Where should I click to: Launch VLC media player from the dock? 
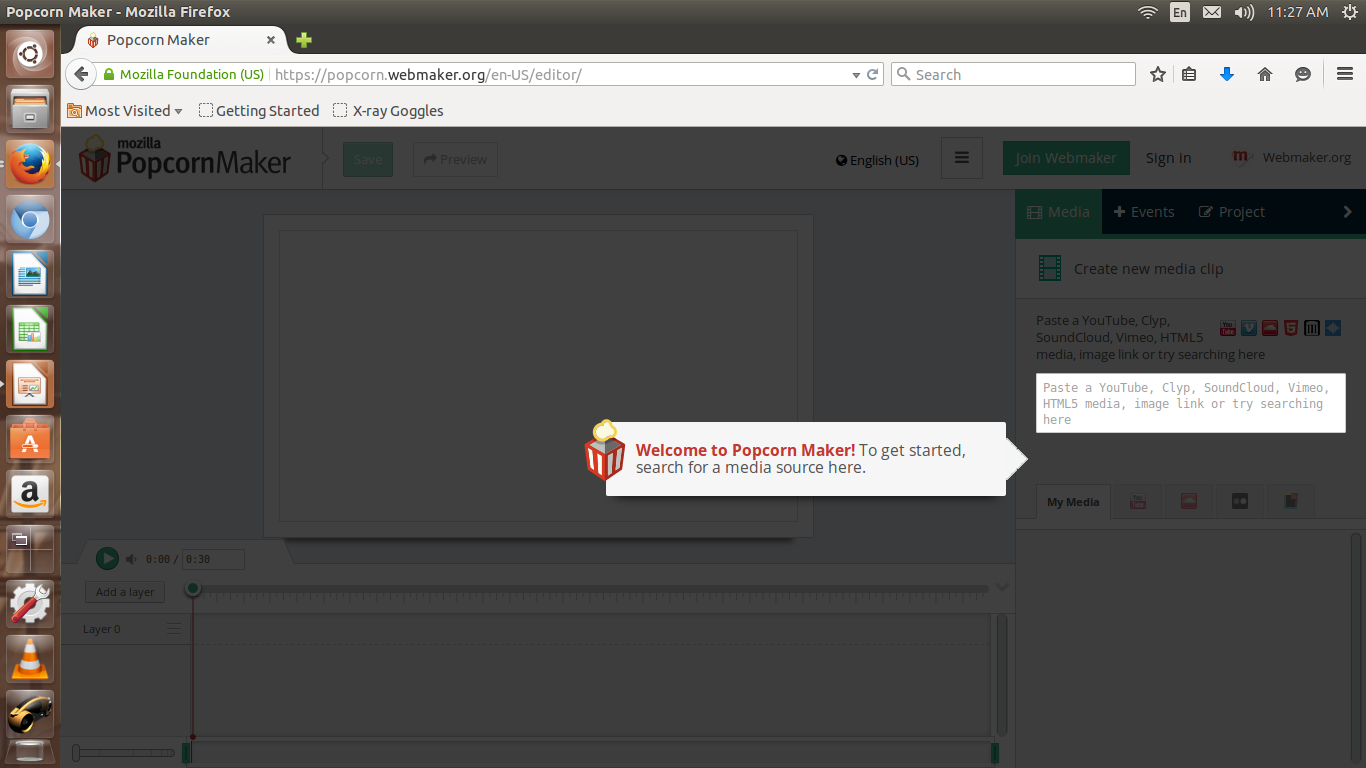30,658
